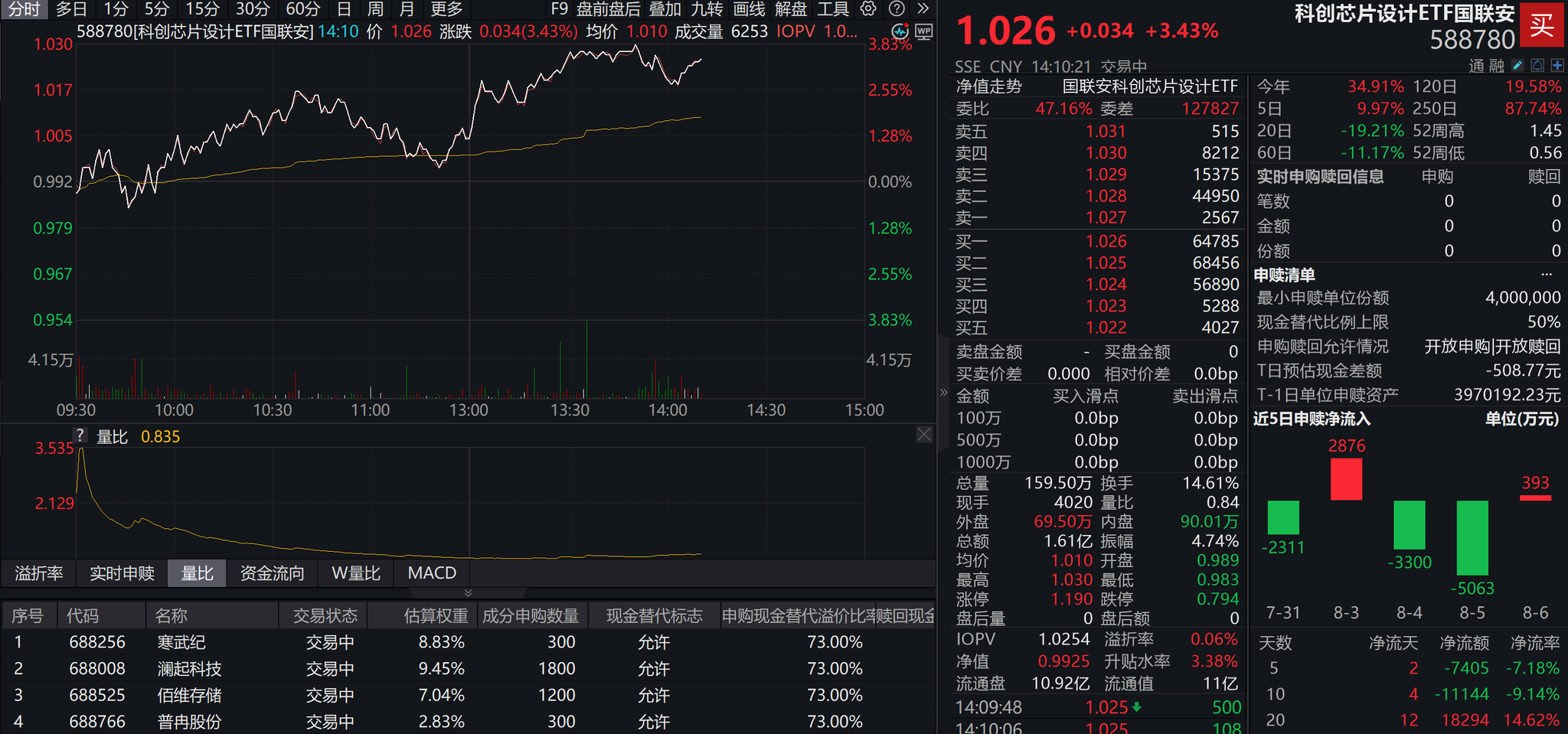Switch to the MACD indicator tab
The width and height of the screenshot is (1568, 734).
pos(432,573)
